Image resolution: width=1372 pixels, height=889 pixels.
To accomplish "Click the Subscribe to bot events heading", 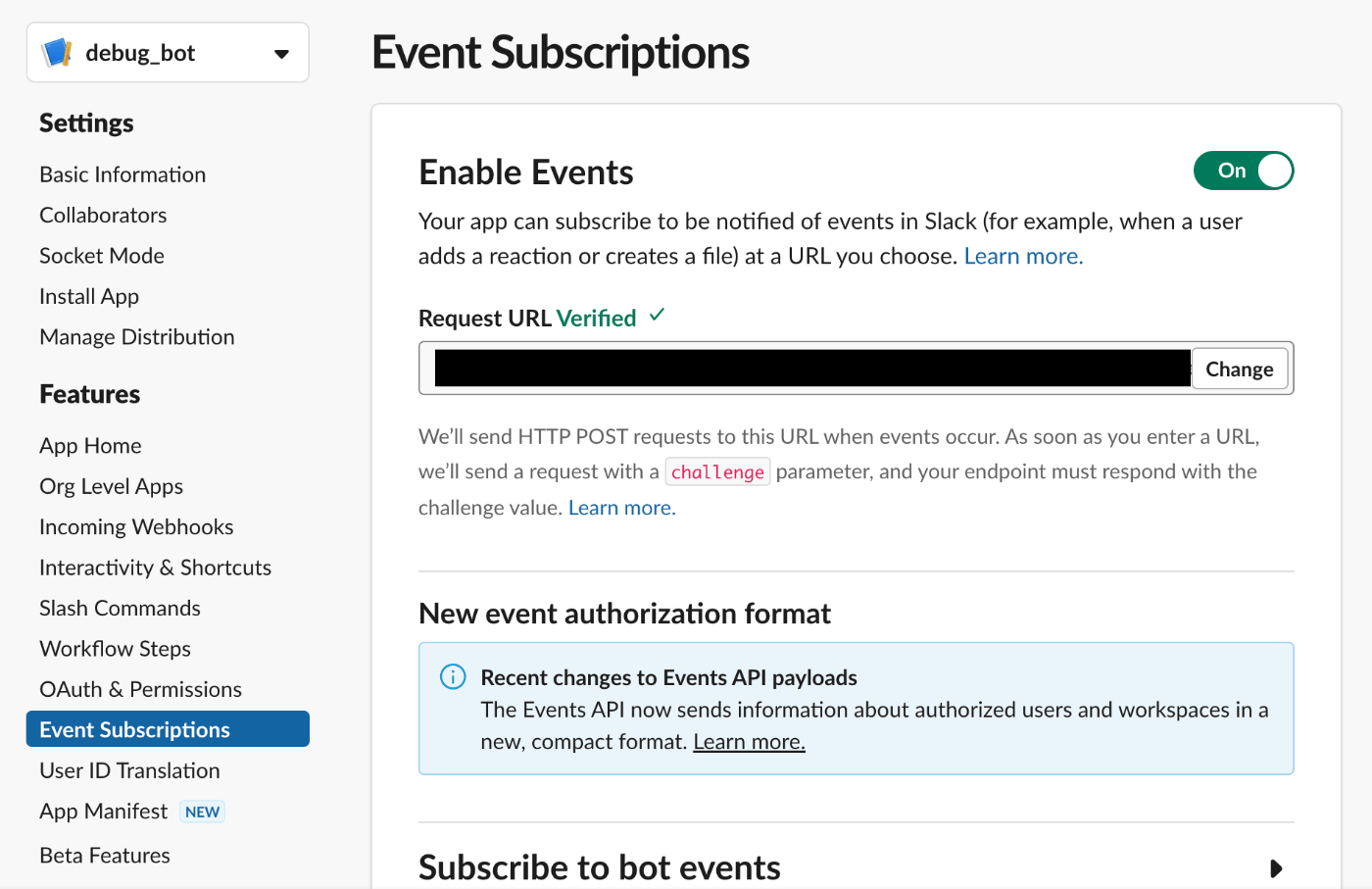I will (x=600, y=868).
